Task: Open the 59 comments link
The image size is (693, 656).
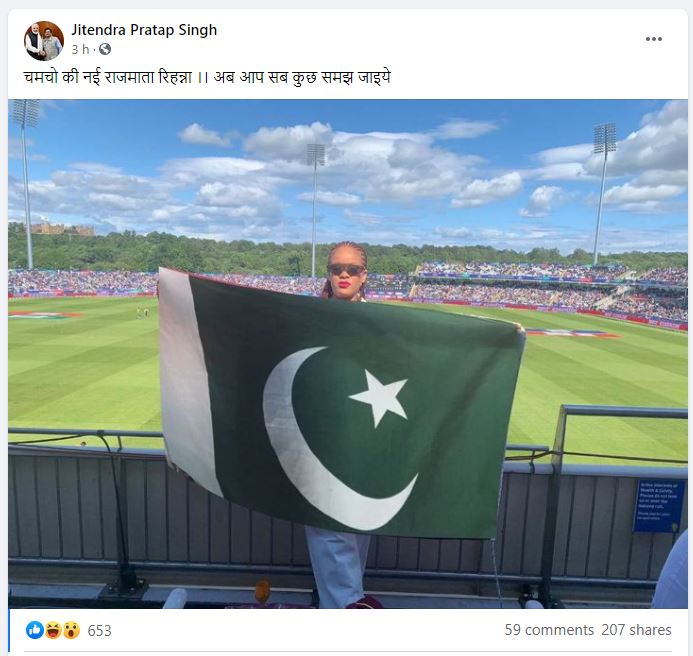Action: 549,629
